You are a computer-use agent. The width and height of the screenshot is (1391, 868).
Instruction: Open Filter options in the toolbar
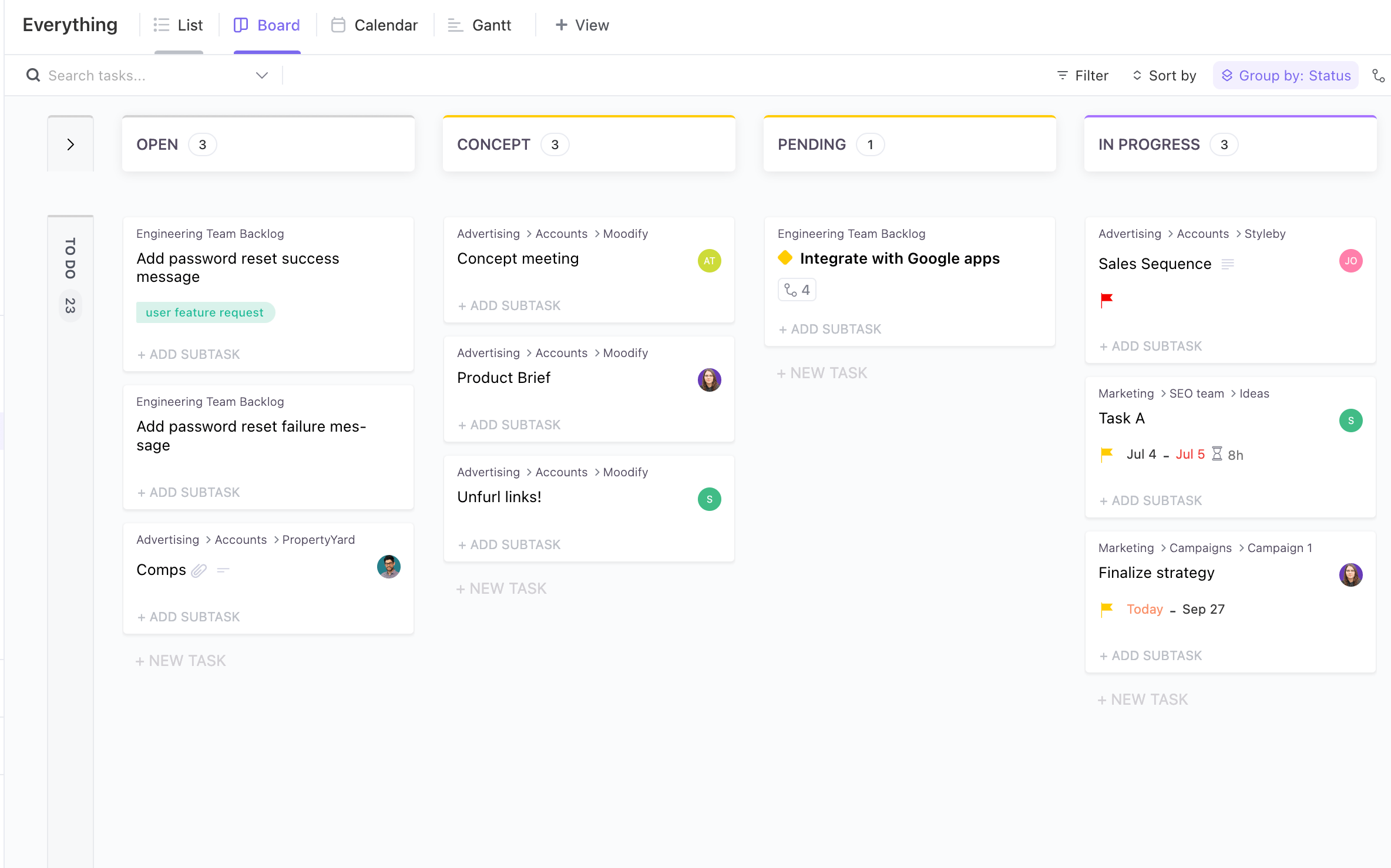[1083, 75]
